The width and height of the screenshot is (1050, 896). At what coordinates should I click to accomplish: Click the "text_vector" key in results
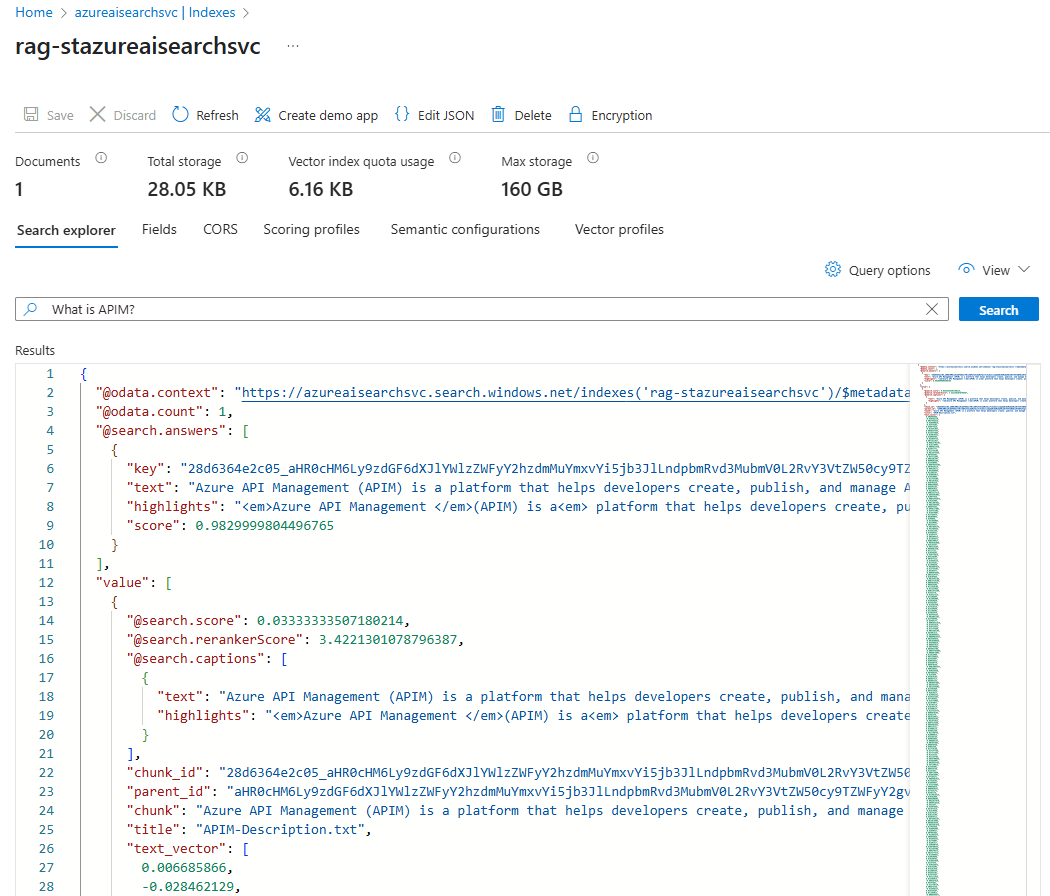pyautogui.click(x=176, y=848)
